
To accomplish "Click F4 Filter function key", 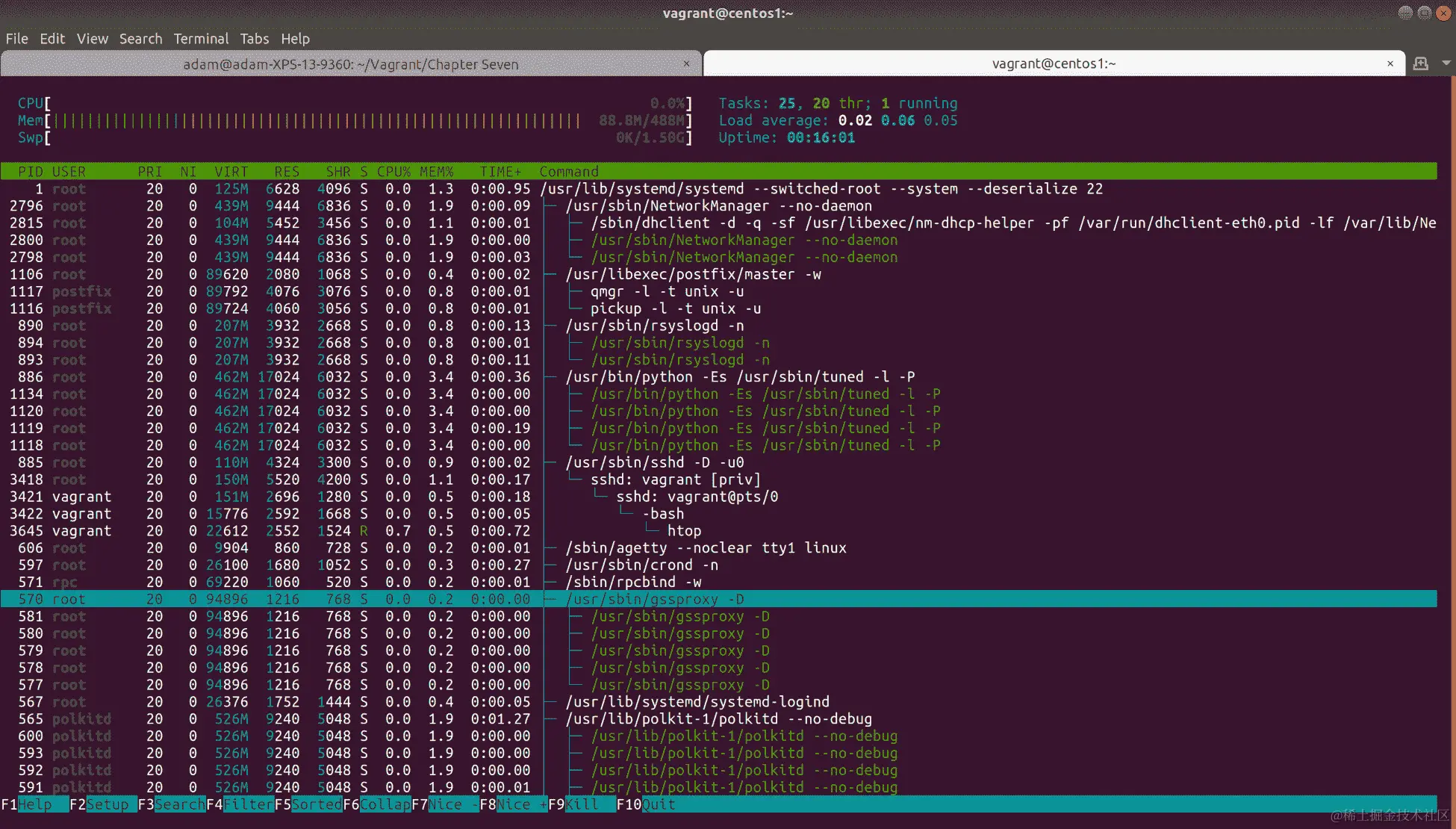I will pos(248,804).
